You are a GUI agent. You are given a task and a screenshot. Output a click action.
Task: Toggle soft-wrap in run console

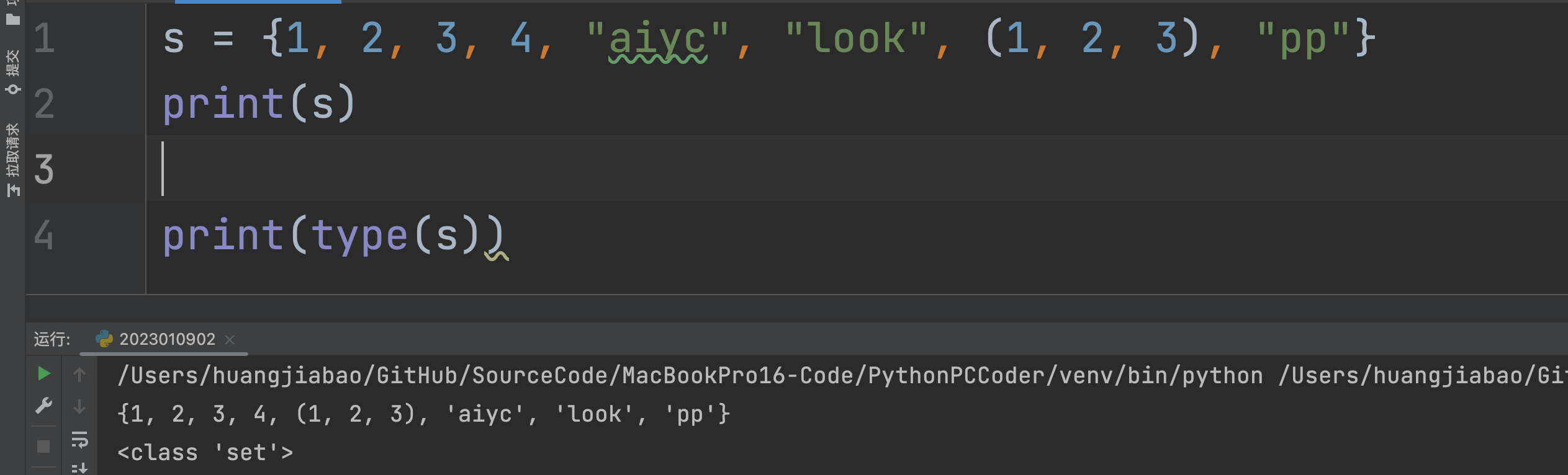79,440
